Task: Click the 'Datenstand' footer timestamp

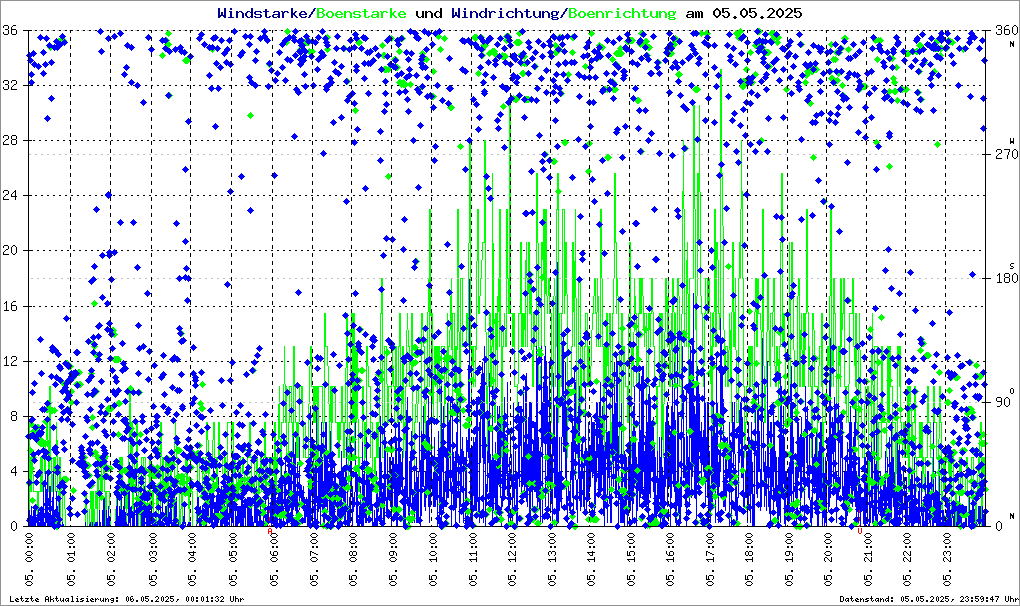Action: click(928, 599)
